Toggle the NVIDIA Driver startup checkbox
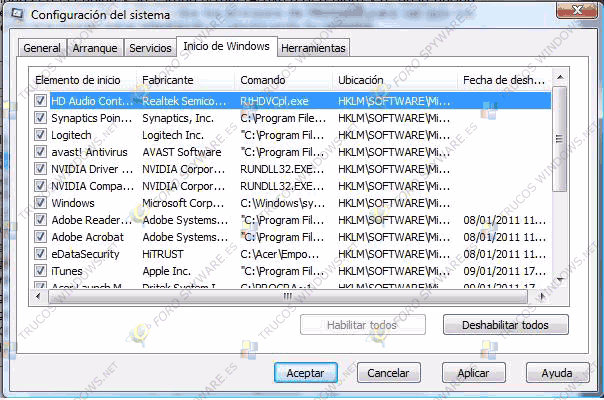 pos(40,169)
